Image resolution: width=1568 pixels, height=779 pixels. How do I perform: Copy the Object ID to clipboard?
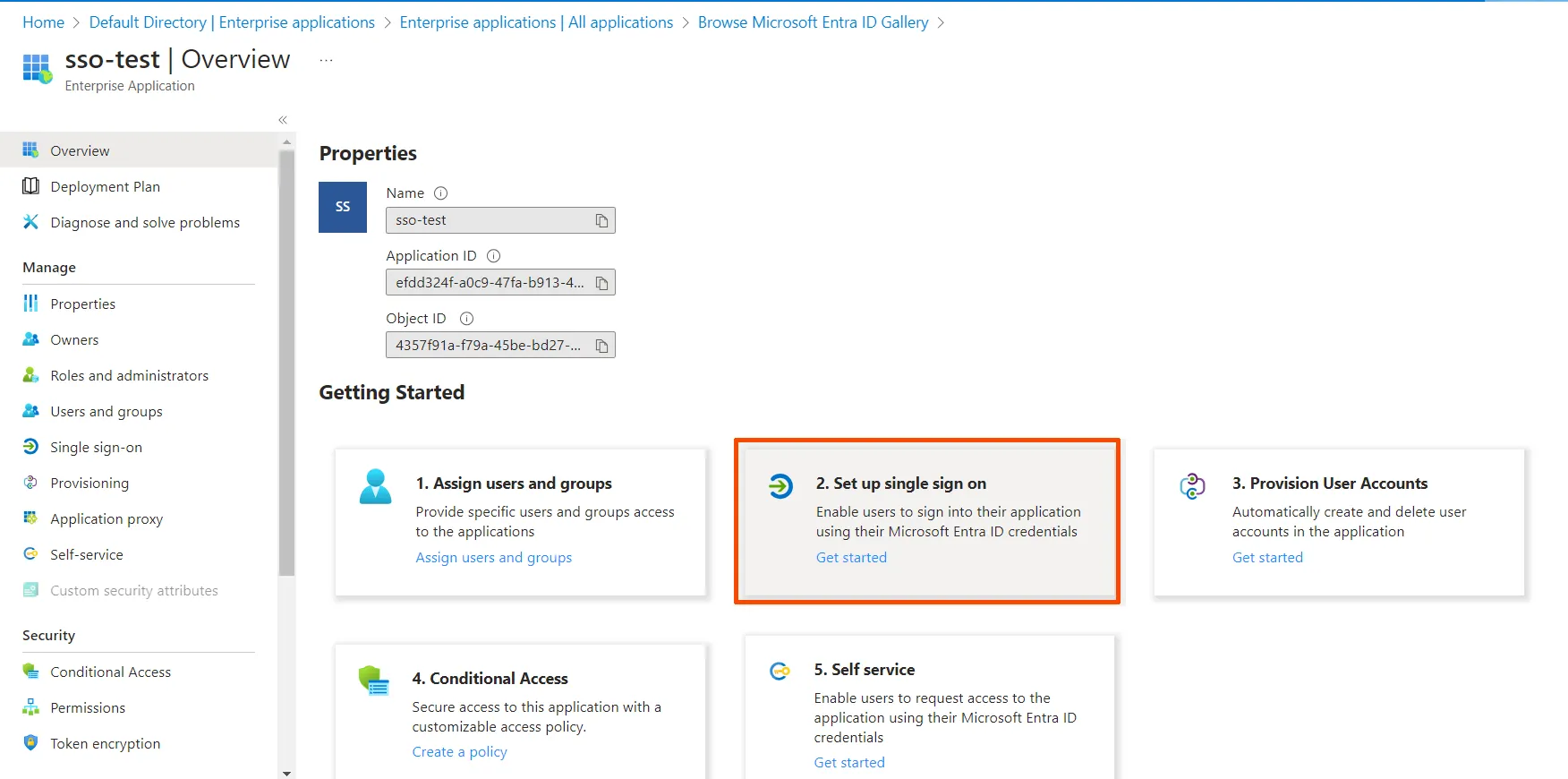click(601, 346)
